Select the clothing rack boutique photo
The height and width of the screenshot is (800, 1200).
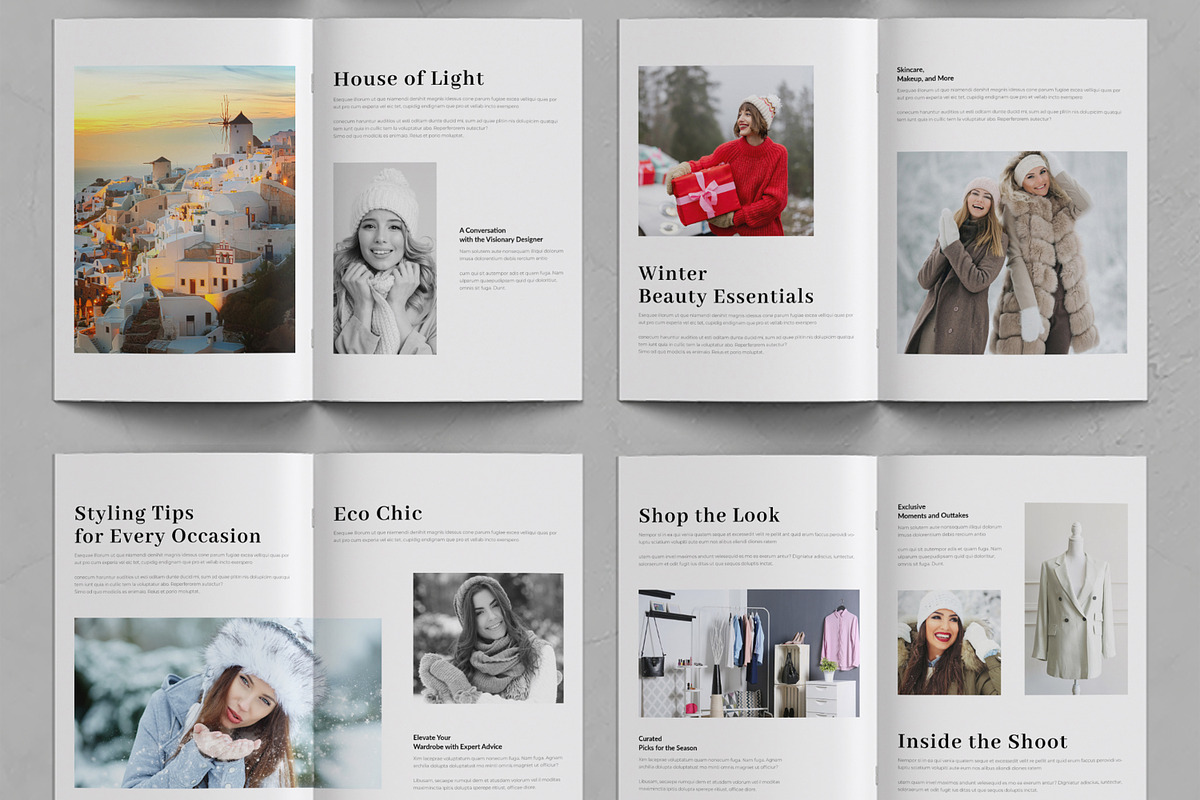coord(748,653)
